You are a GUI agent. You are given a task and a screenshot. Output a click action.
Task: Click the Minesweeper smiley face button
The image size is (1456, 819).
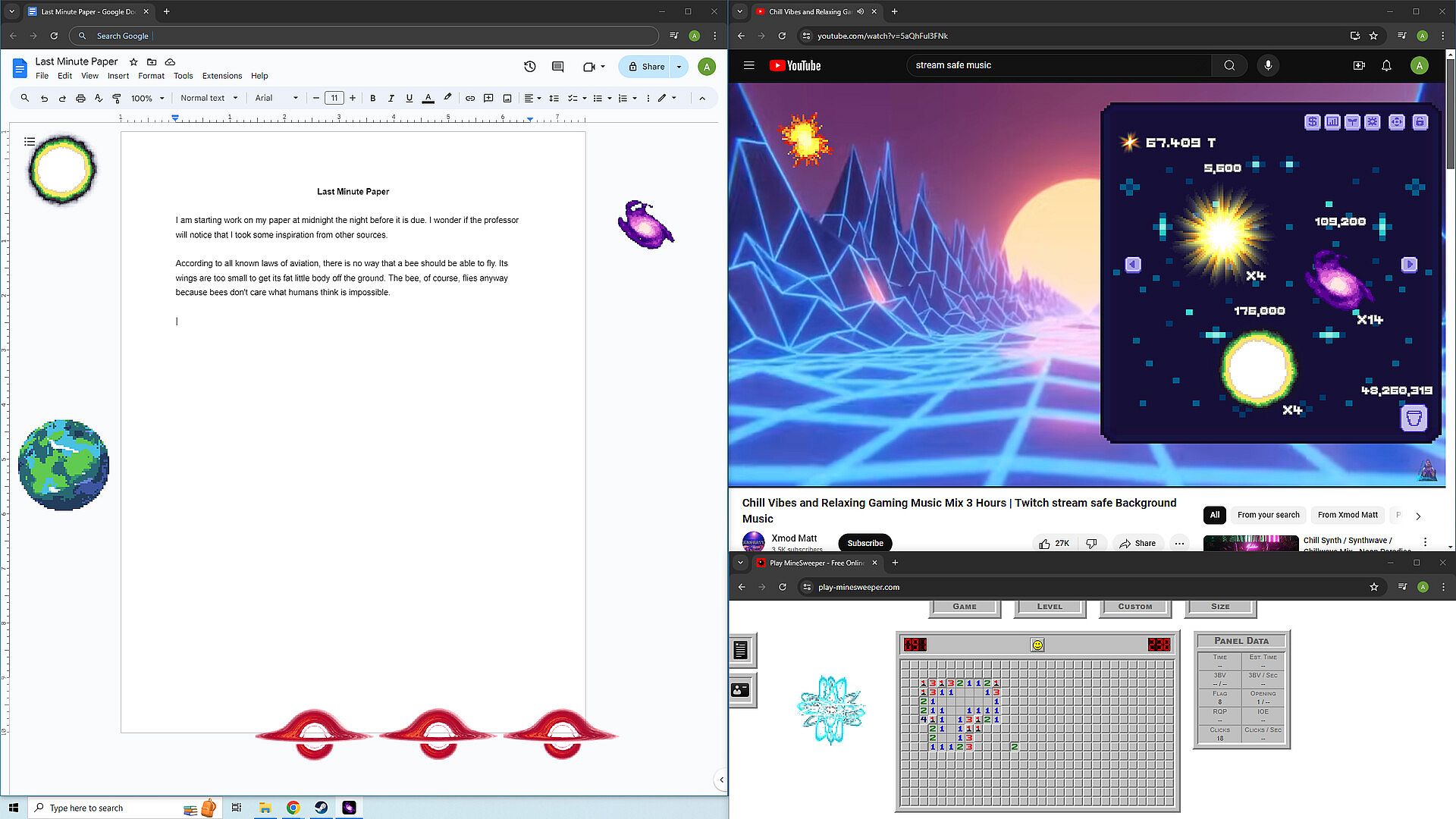[1037, 645]
